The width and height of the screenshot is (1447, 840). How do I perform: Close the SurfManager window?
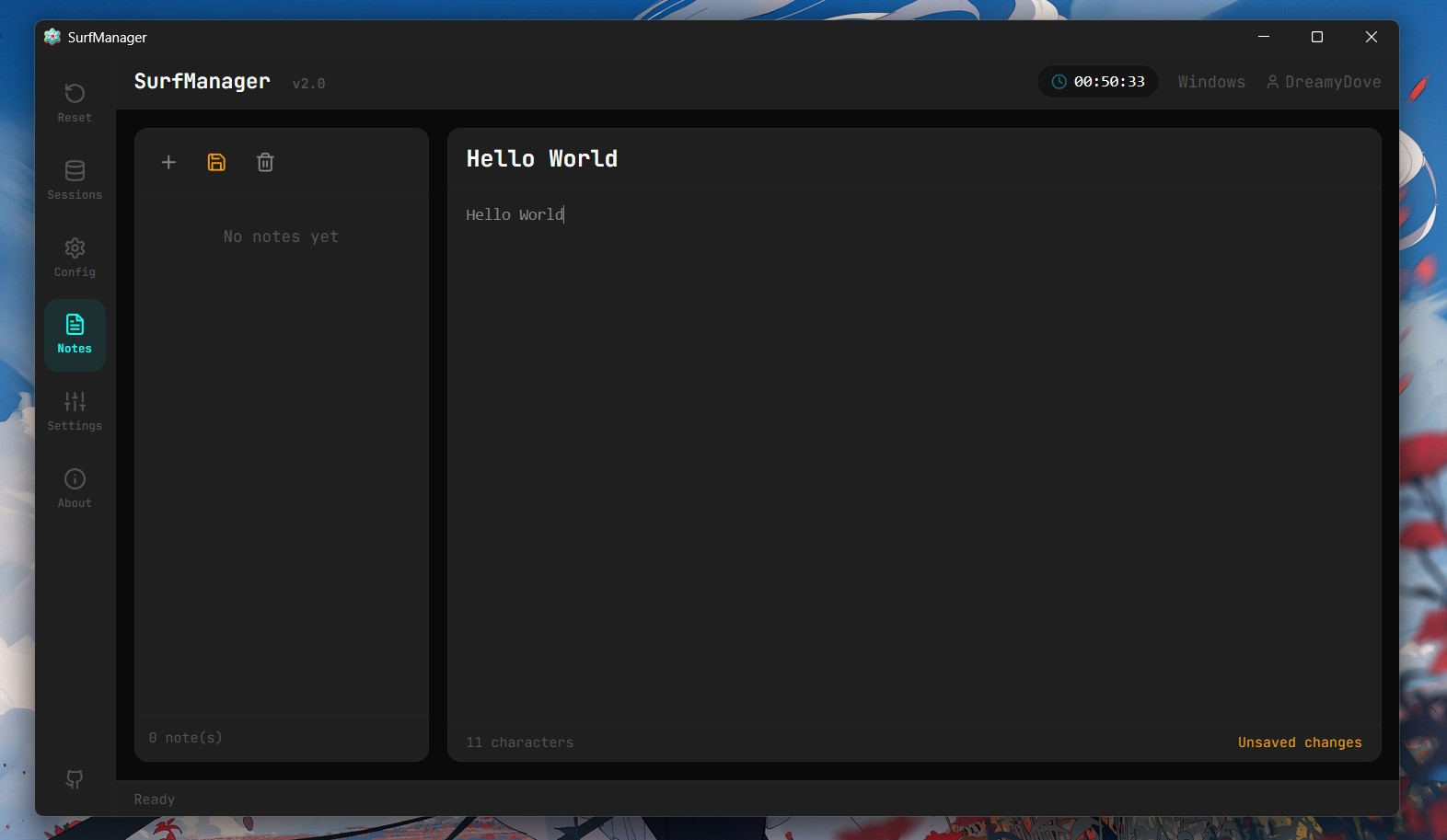coord(1372,37)
